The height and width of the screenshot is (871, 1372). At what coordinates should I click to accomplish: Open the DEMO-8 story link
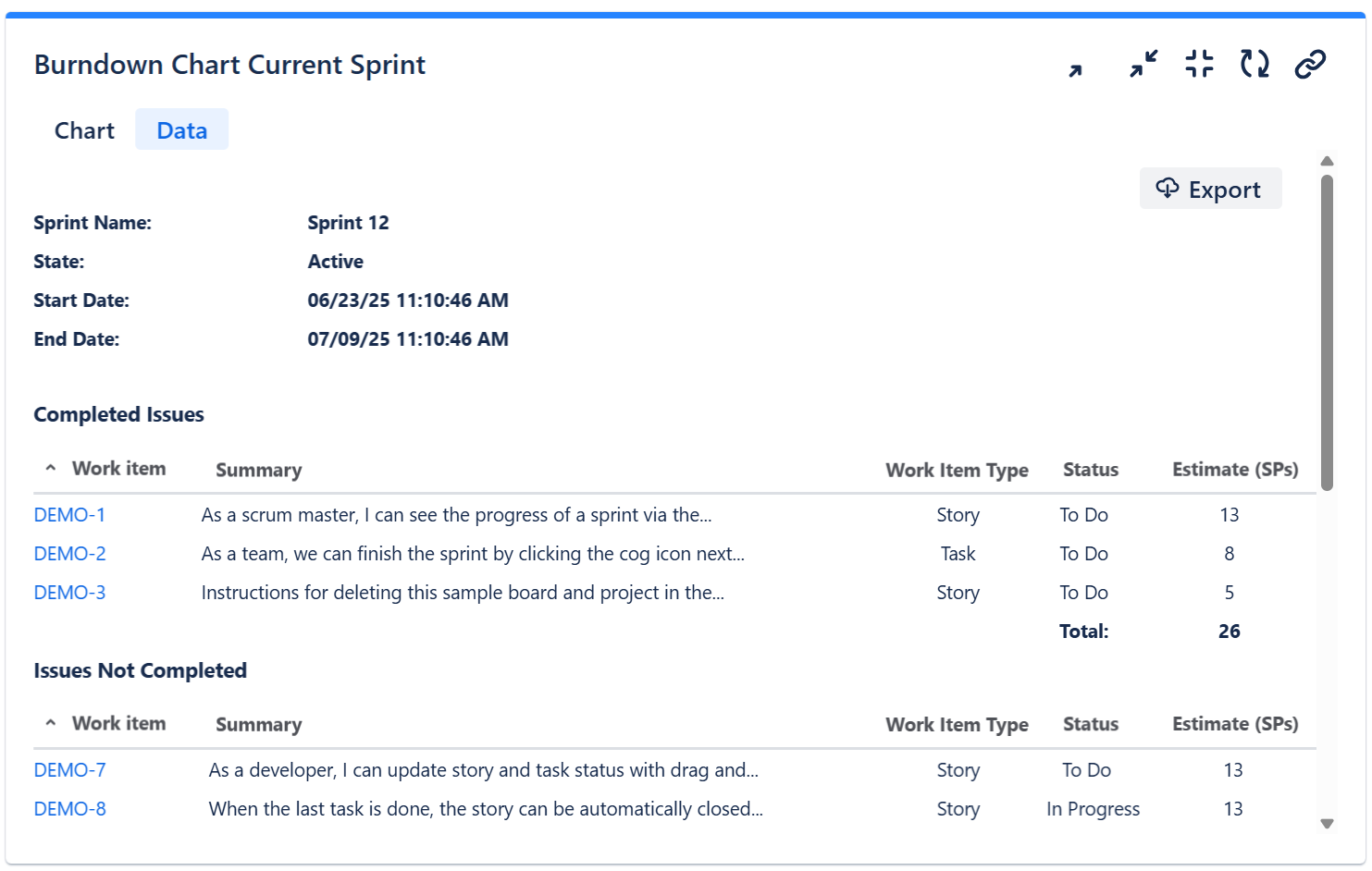(x=69, y=809)
